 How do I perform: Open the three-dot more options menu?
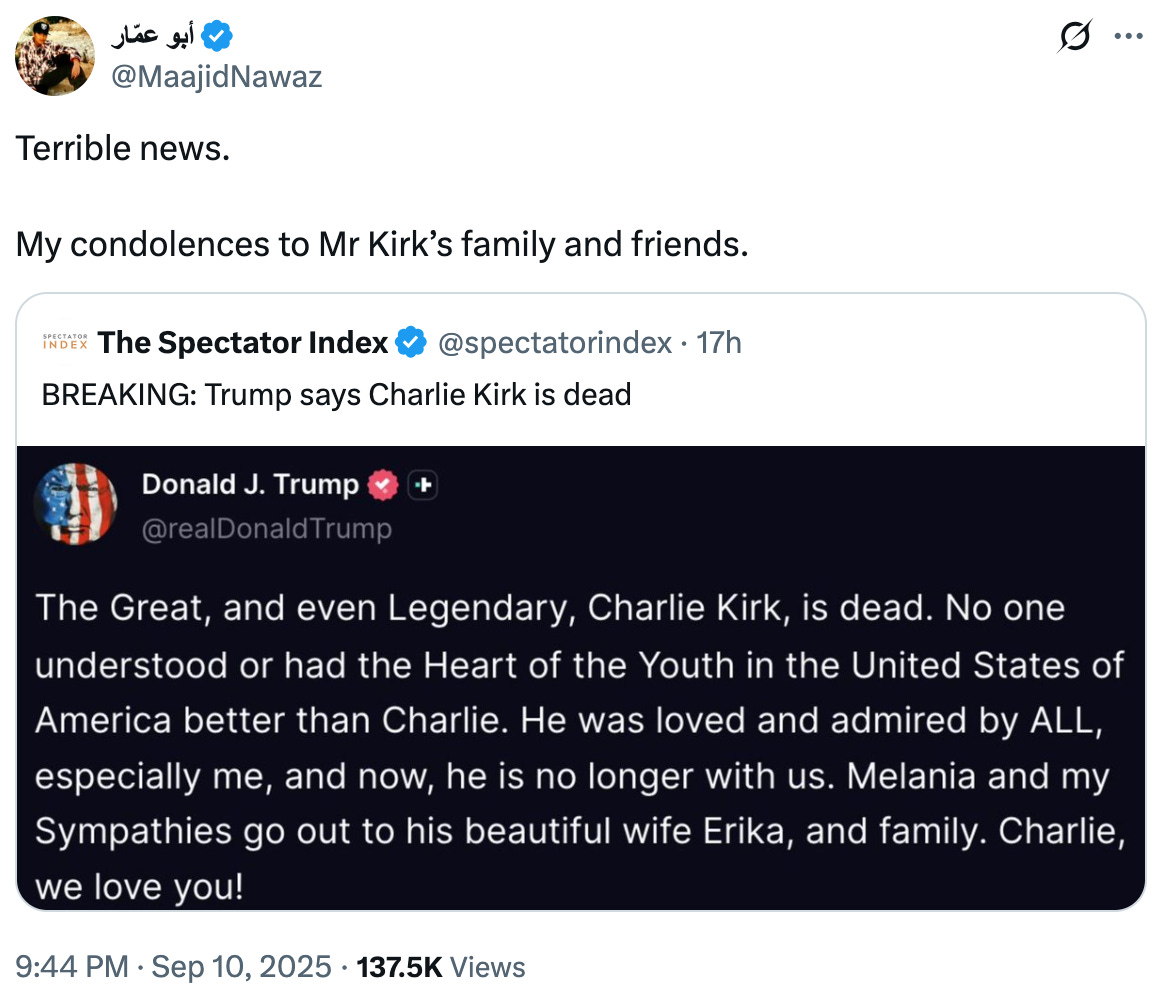pos(1127,36)
